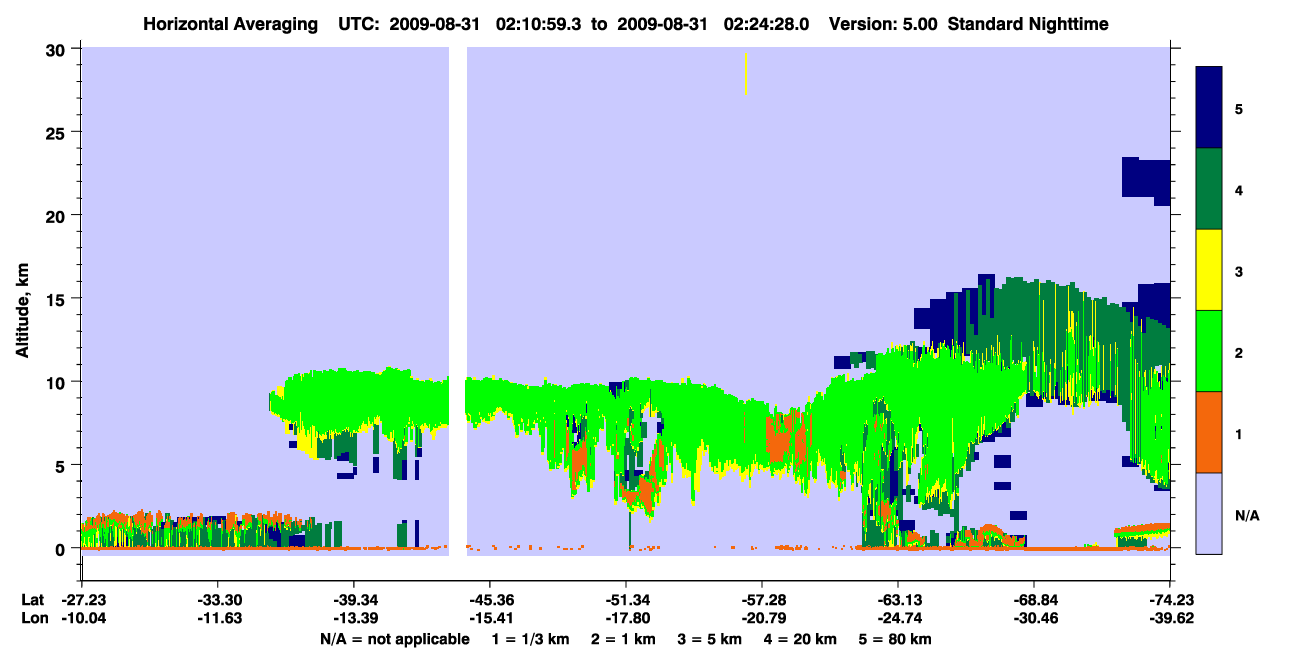Click the '3 = 5 km' legend entry
Image resolution: width=1300 pixels, height=667 pixels.
[x=711, y=639]
